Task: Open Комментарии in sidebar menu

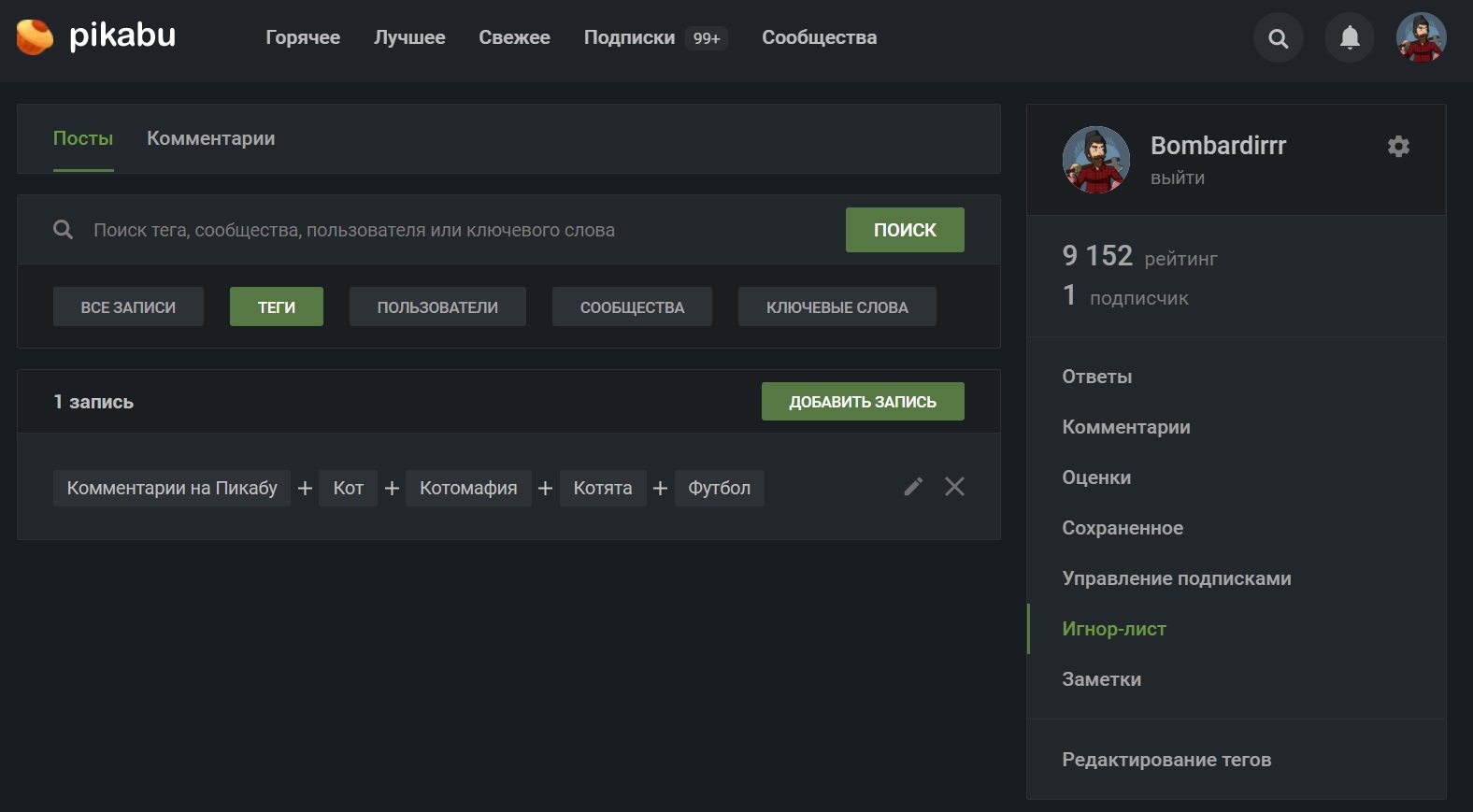Action: pos(1126,427)
